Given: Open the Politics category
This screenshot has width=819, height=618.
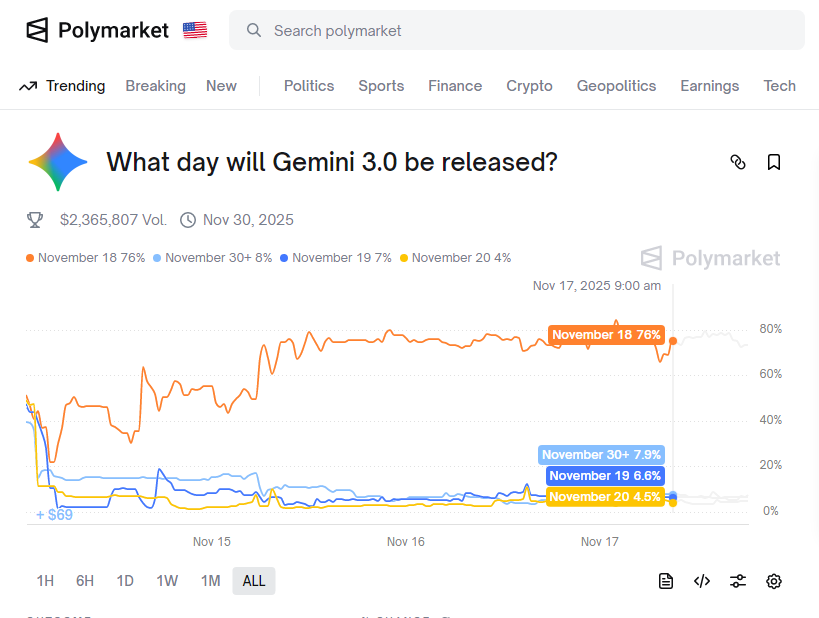Looking at the screenshot, I should [309, 86].
